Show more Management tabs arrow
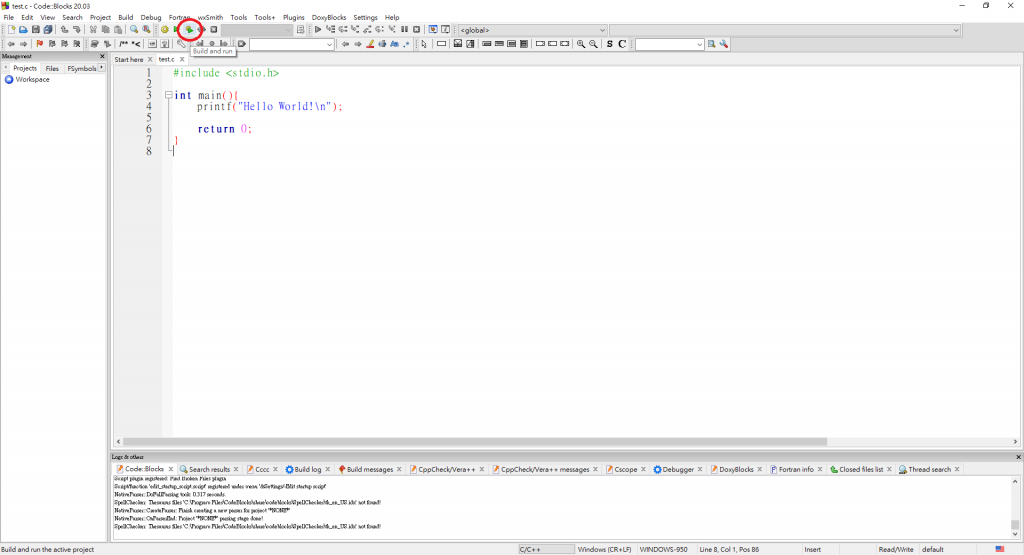Image resolution: width=1024 pixels, height=555 pixels. click(x=102, y=68)
